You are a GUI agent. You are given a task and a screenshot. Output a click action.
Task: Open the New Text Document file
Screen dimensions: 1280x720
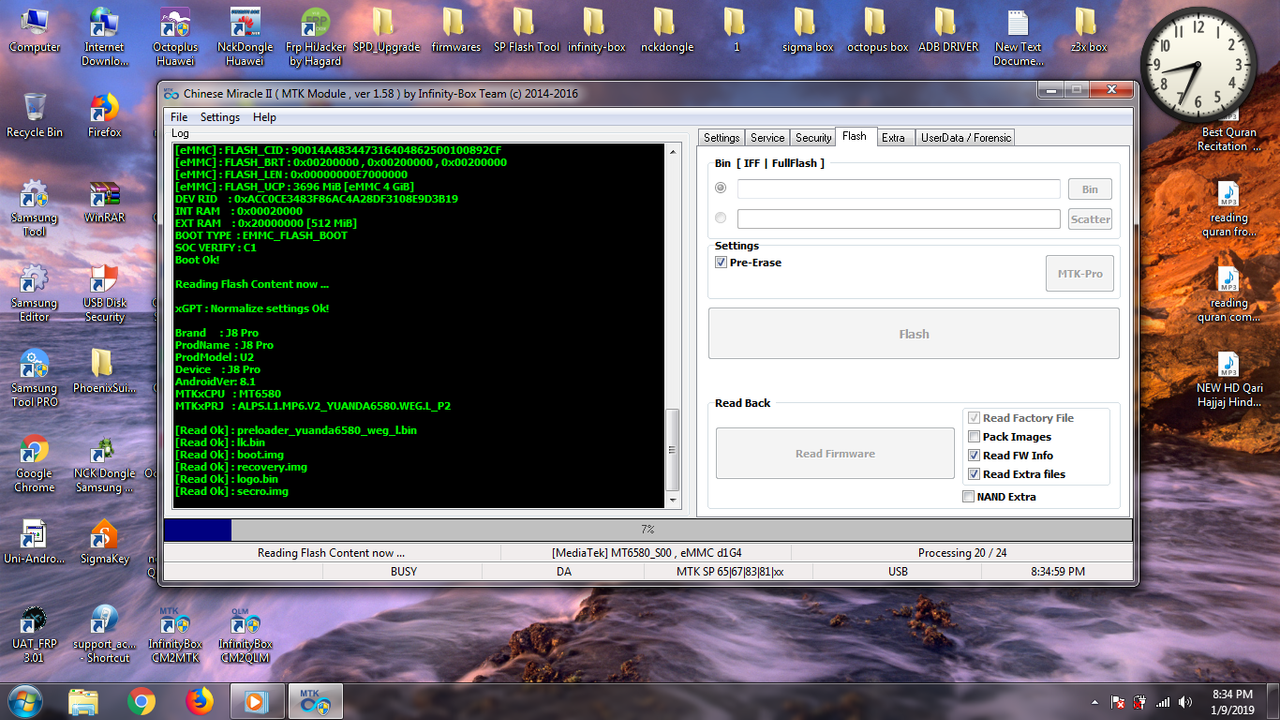(1018, 38)
